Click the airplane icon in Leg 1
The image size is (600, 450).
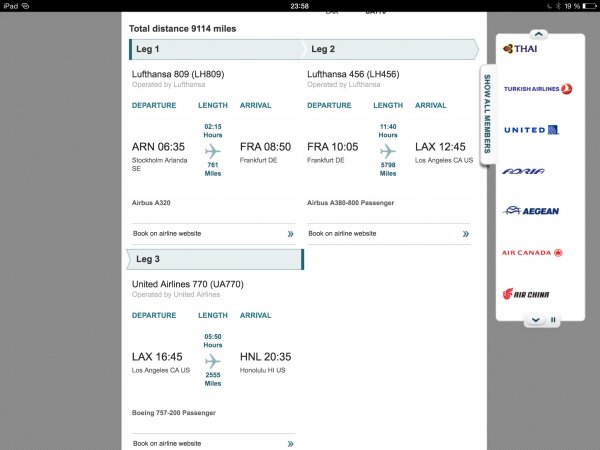[x=212, y=151]
